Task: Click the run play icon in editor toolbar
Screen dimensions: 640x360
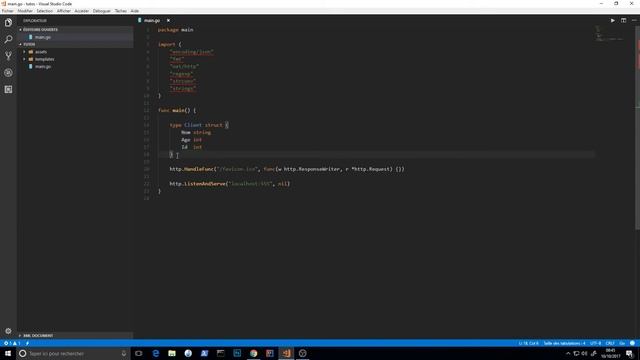Action: (612, 20)
